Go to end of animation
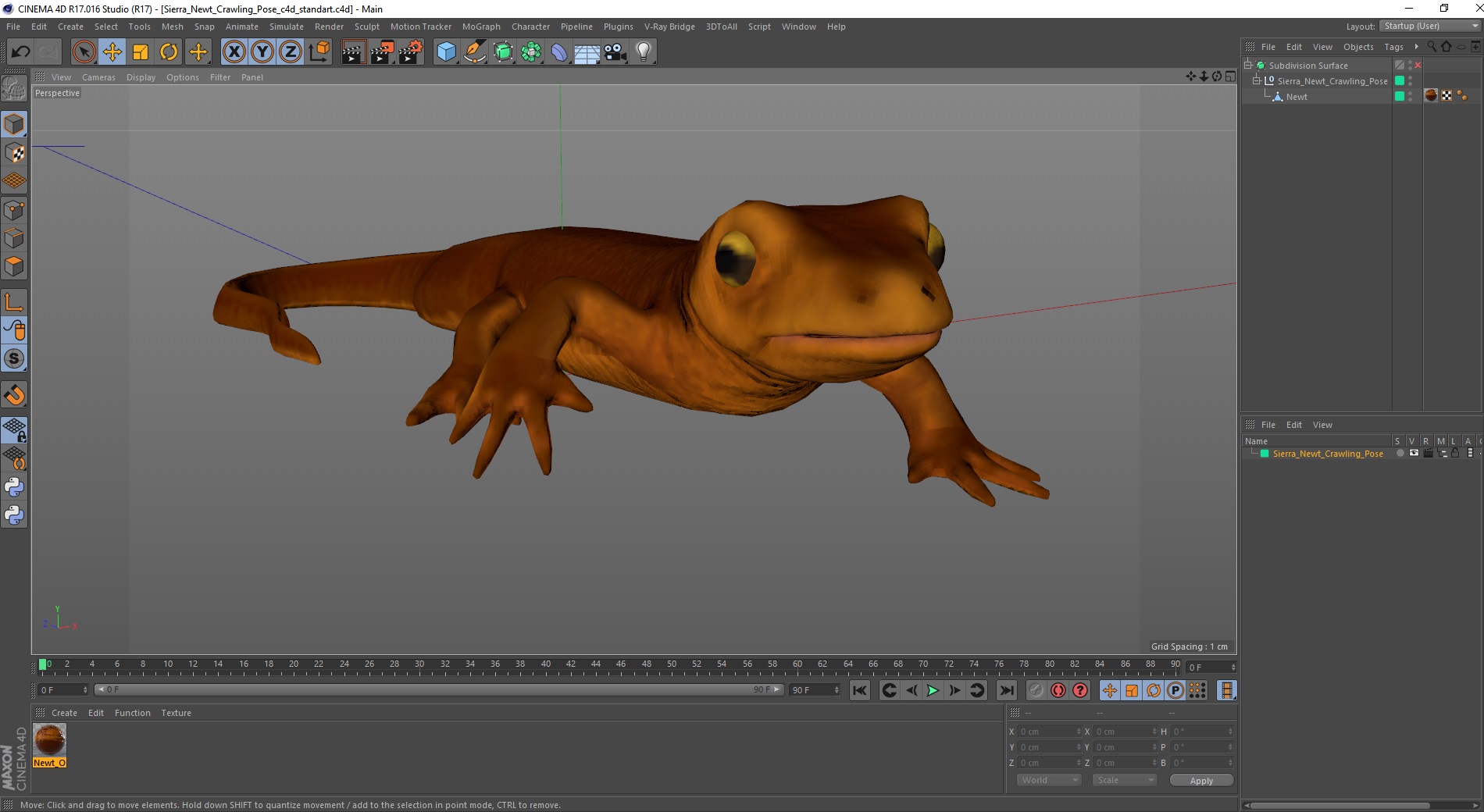The image size is (1484, 812). [1007, 690]
